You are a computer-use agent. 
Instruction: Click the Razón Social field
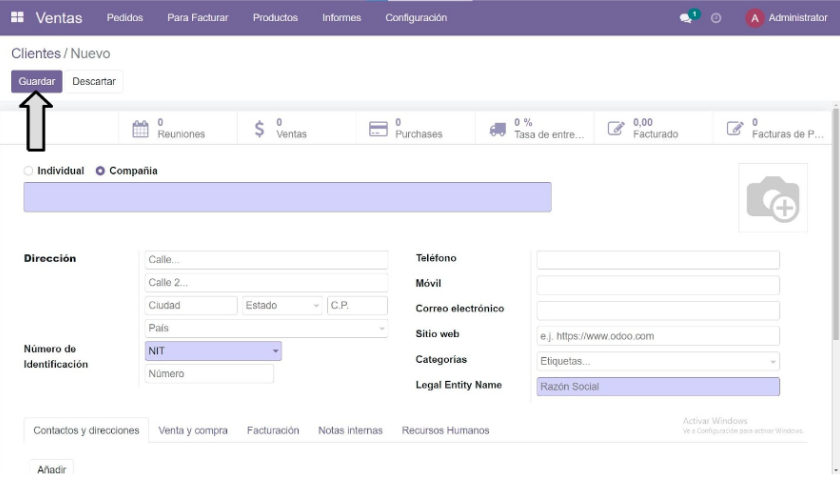pos(658,386)
